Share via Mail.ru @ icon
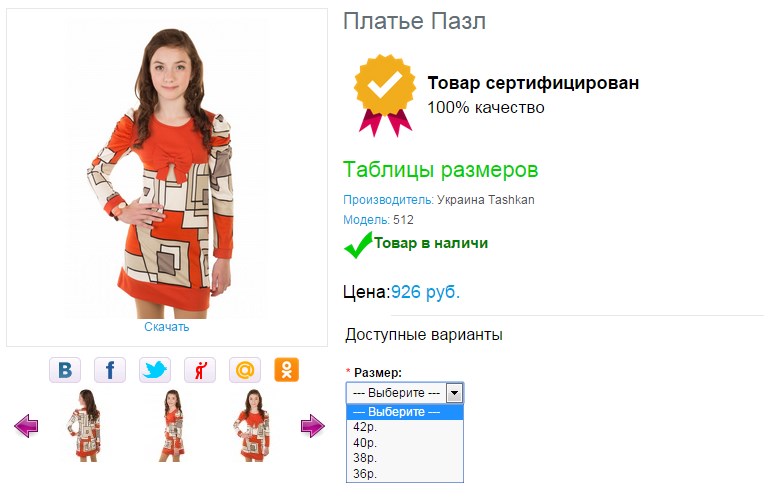 click(x=245, y=370)
